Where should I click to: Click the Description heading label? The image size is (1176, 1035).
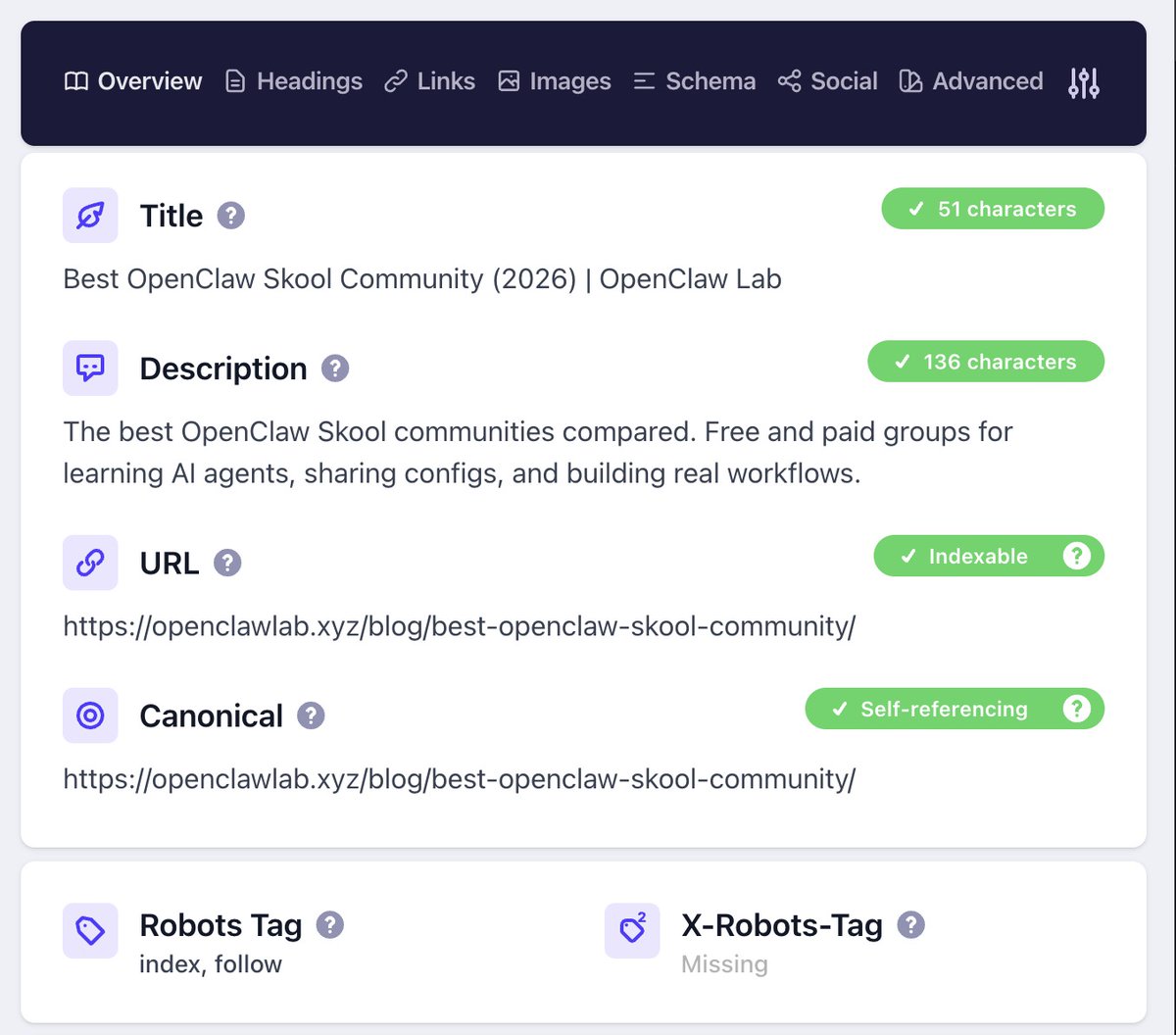coord(223,369)
